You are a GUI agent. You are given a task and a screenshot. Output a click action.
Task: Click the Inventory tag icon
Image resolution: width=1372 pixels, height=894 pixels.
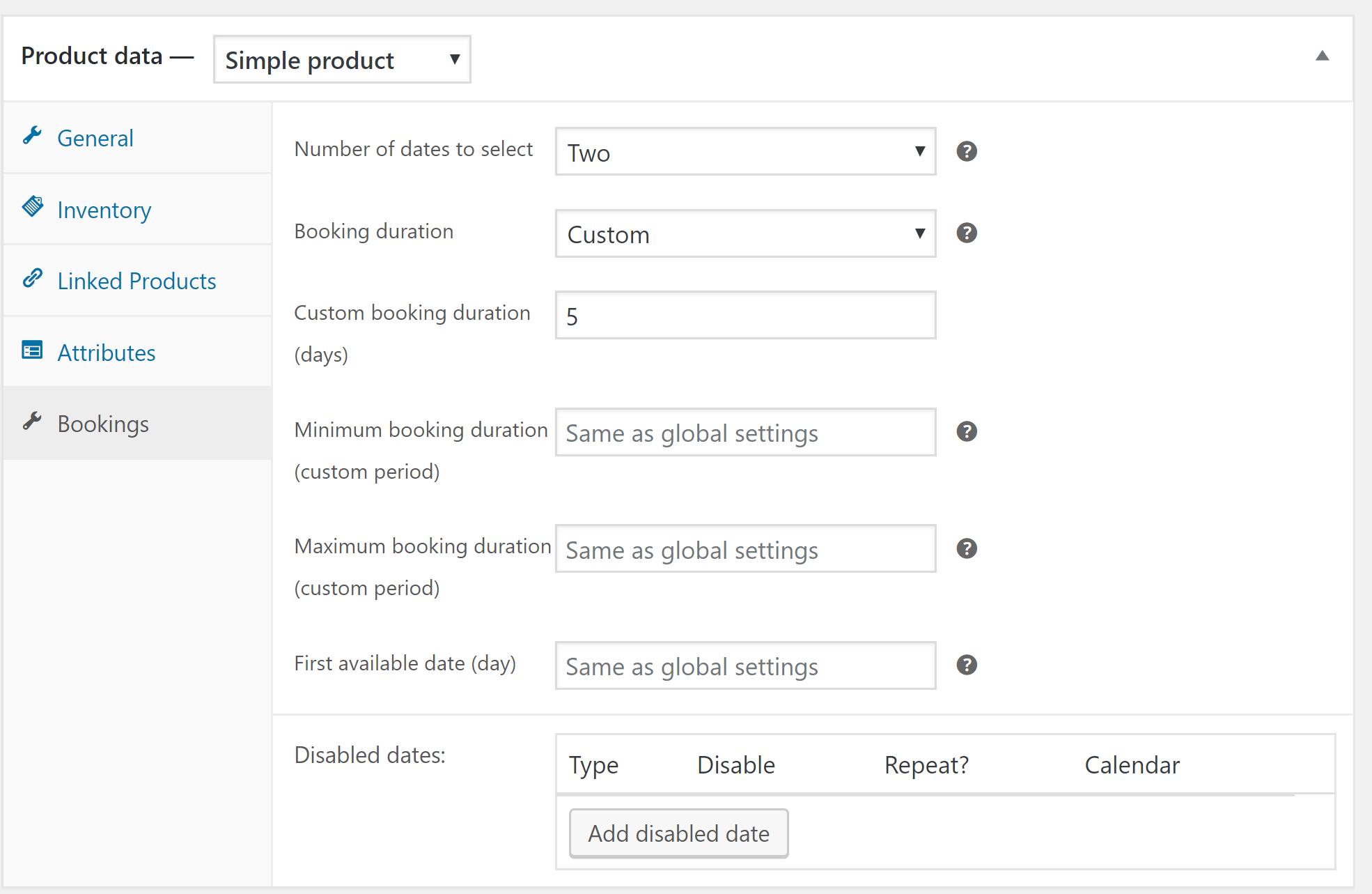(32, 207)
